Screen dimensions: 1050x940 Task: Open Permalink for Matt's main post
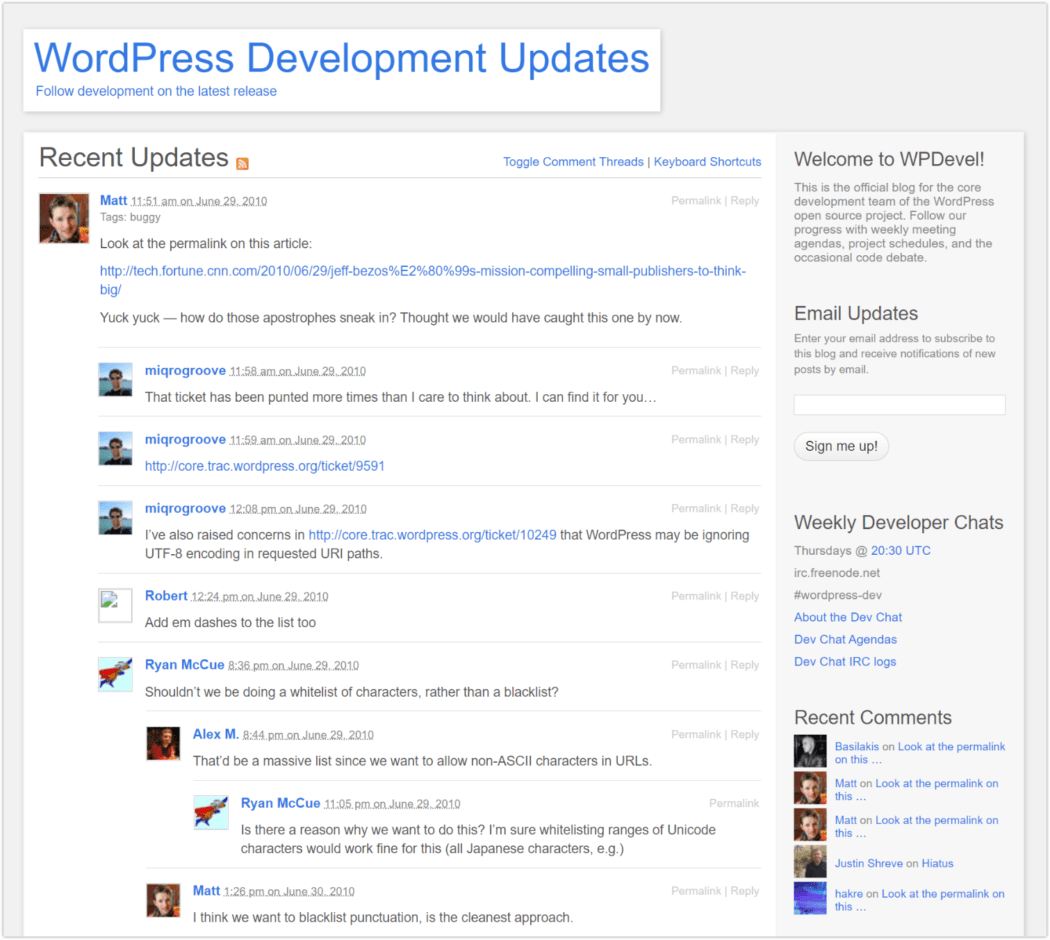(x=696, y=201)
